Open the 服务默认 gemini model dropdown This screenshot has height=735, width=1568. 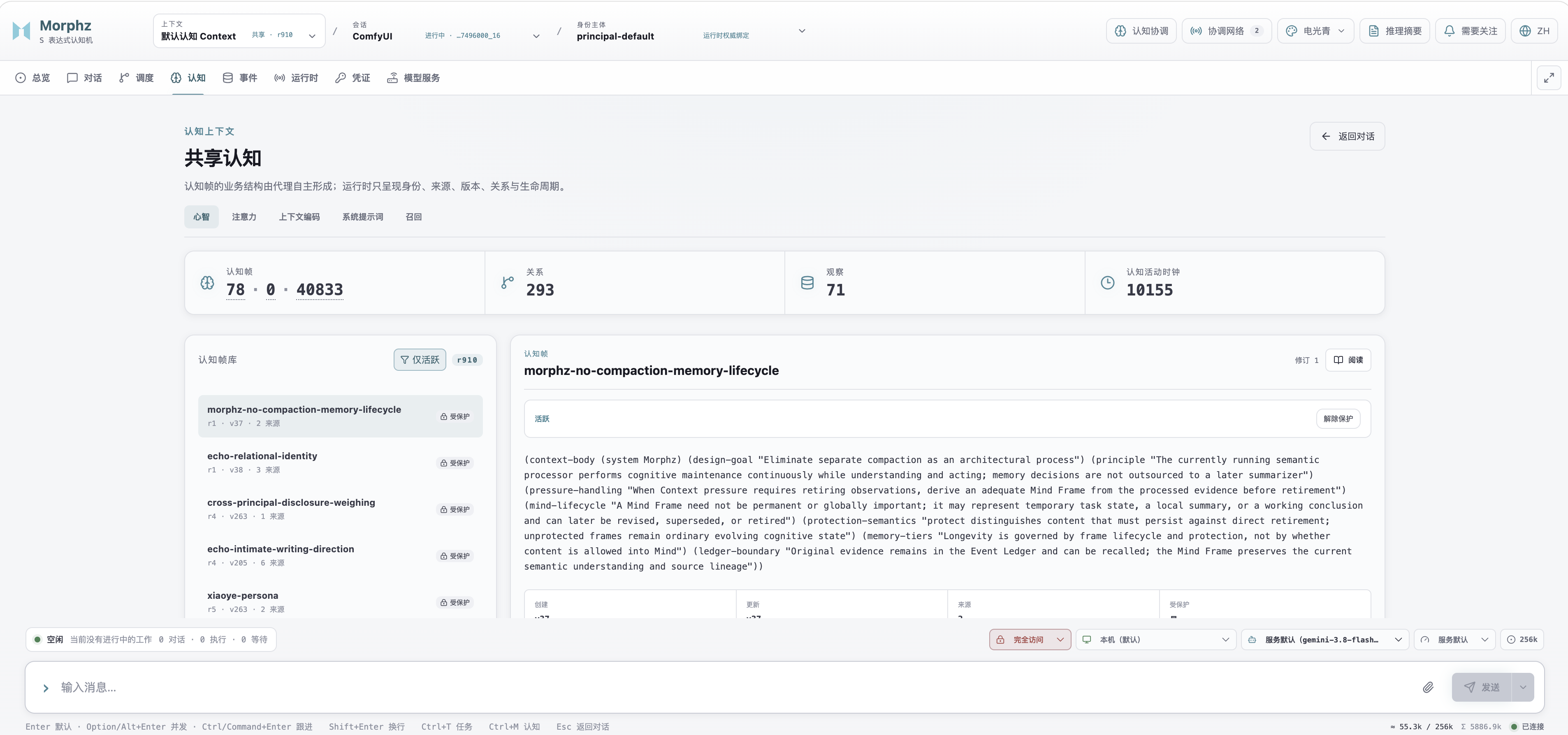pyautogui.click(x=1325, y=640)
